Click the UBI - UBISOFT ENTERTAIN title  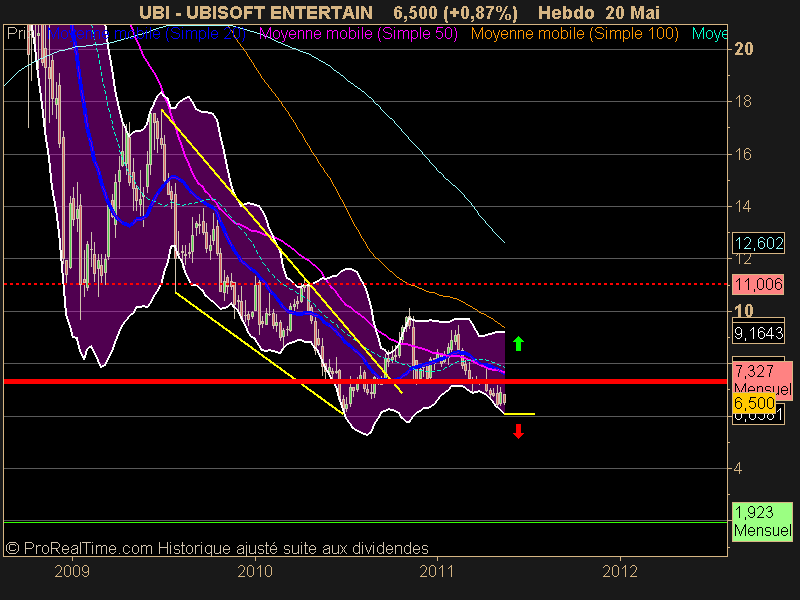pos(256,12)
